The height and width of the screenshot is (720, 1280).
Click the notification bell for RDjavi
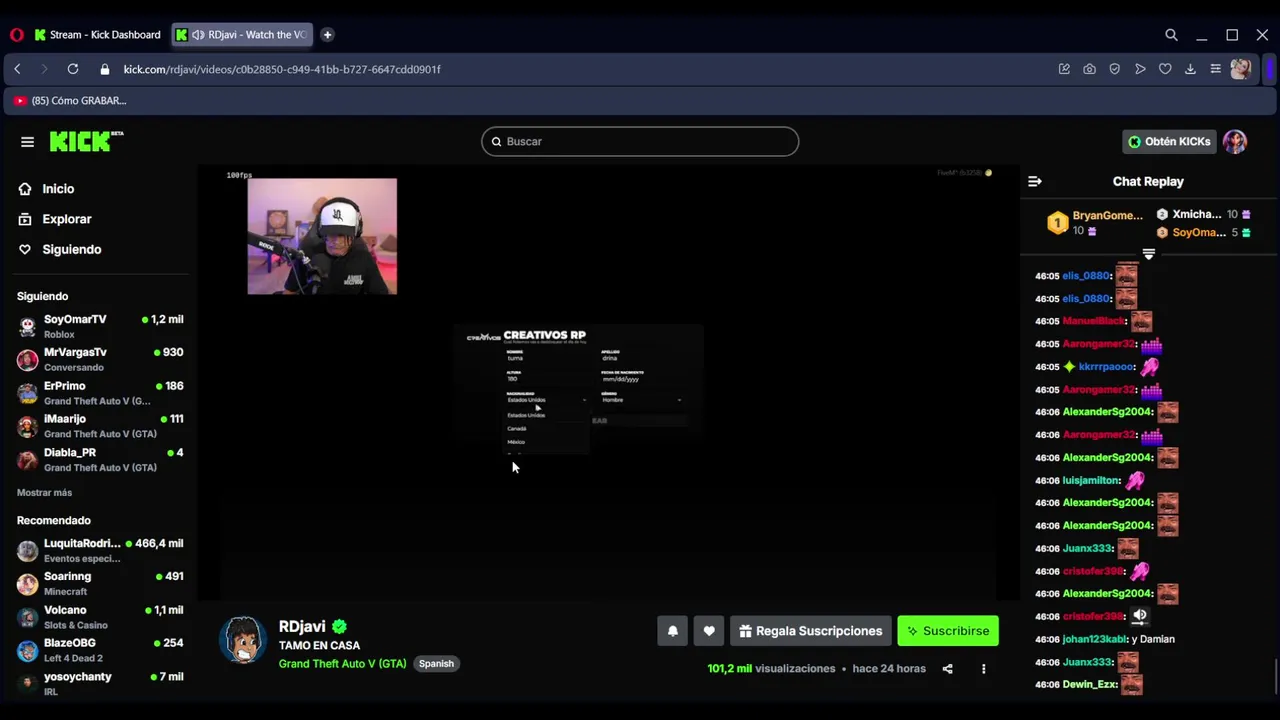(673, 631)
